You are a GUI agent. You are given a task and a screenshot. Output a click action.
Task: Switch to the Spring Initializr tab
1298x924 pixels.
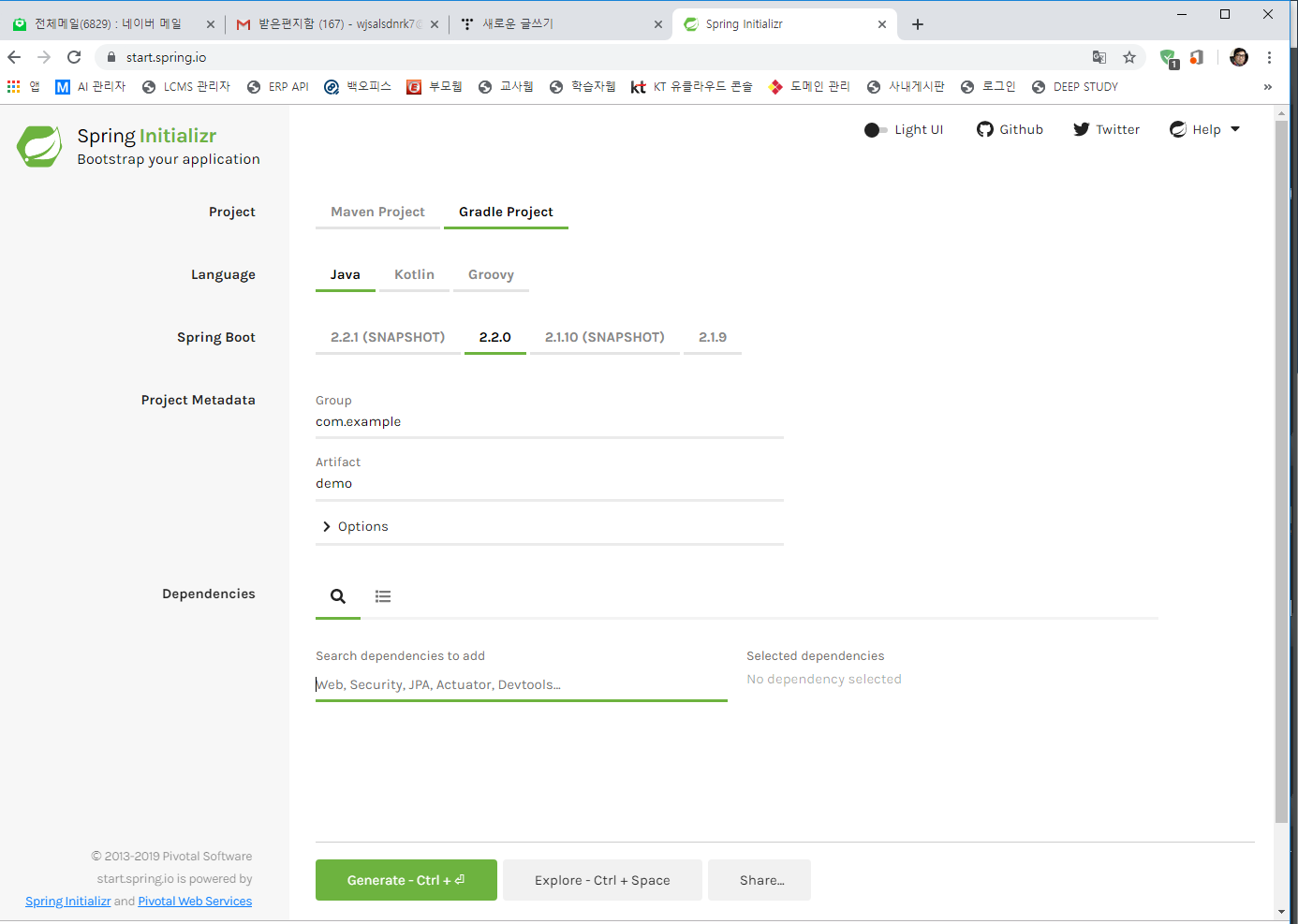[x=784, y=24]
